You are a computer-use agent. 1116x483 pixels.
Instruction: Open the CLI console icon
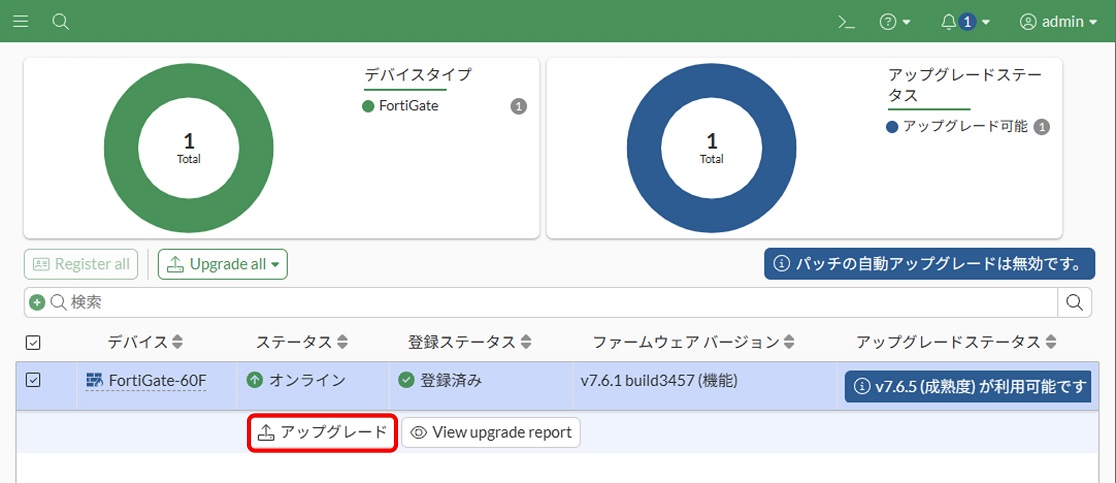(x=846, y=21)
